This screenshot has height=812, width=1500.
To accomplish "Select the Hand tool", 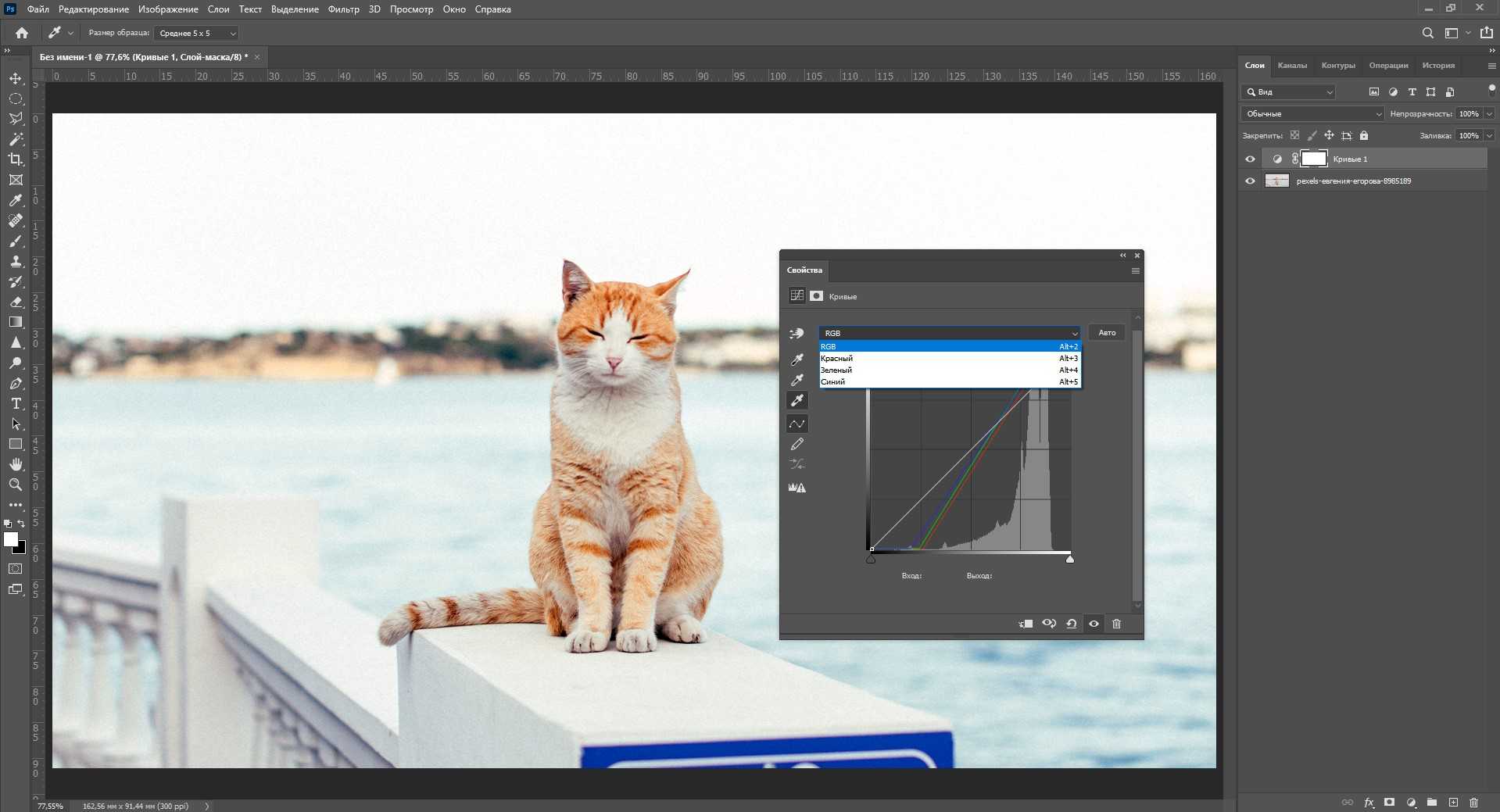I will pos(16,464).
